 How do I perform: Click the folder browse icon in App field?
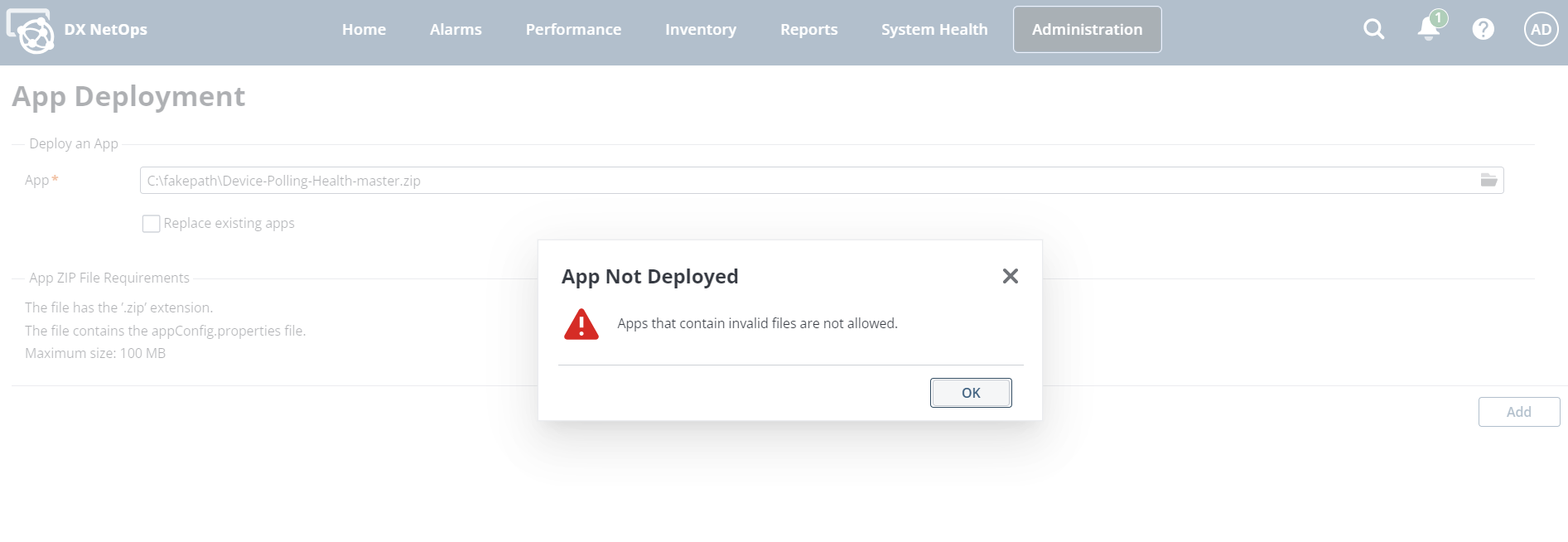tap(1488, 181)
